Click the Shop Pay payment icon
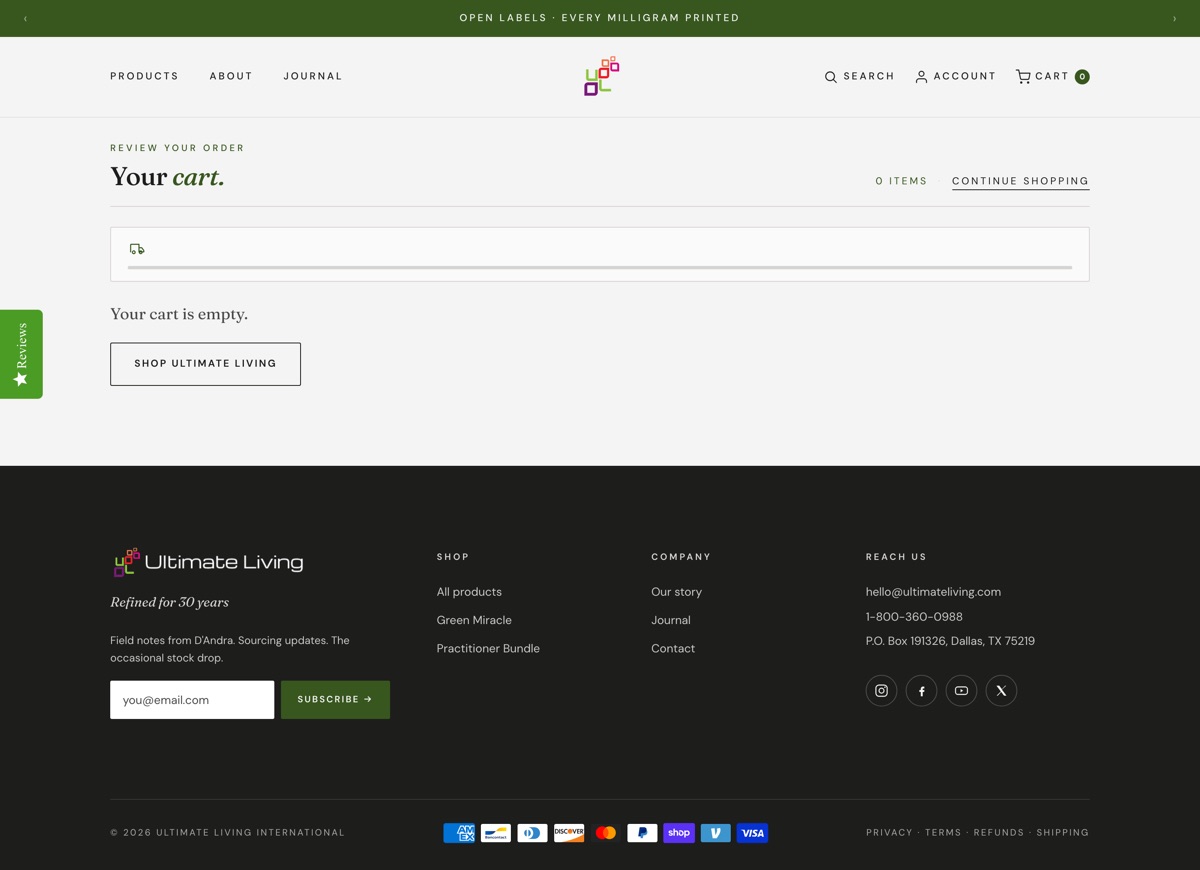The width and height of the screenshot is (1200, 870). pyautogui.click(x=679, y=833)
